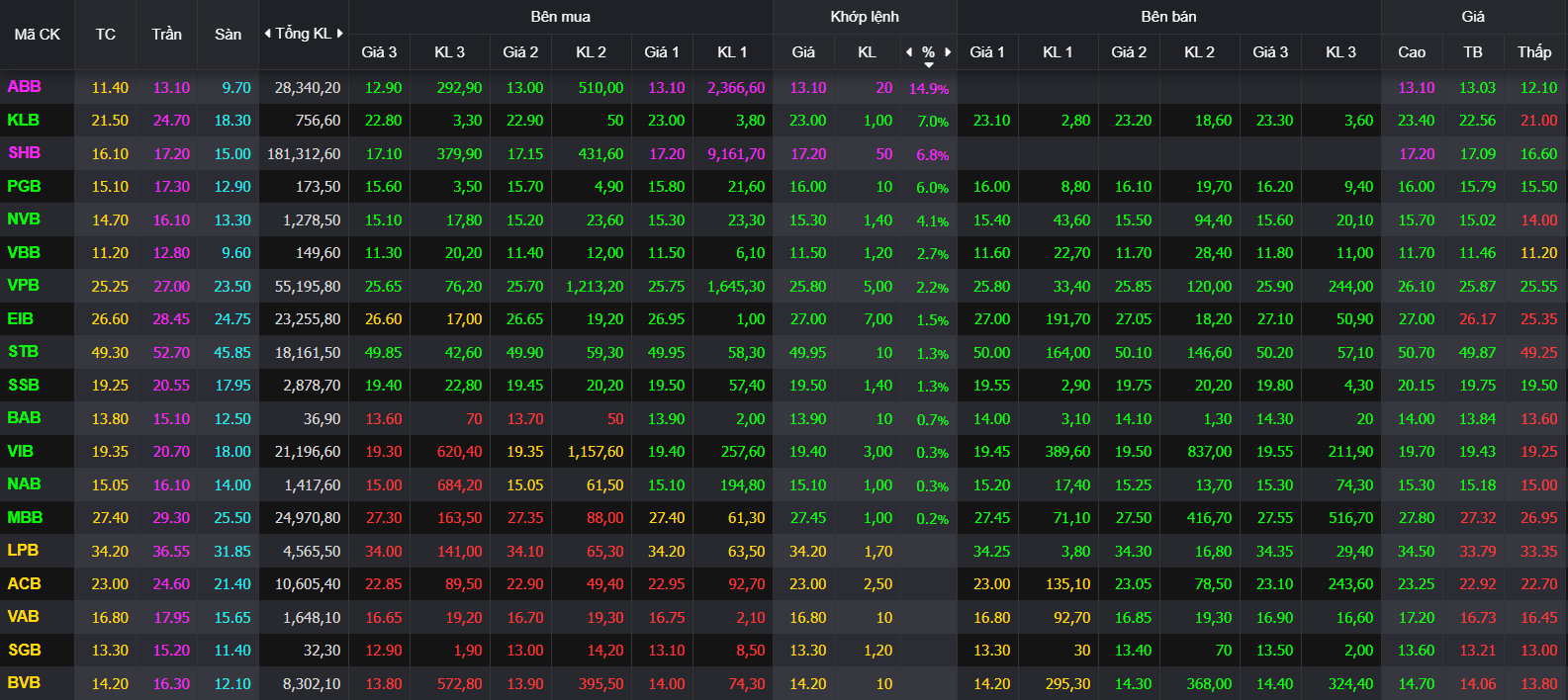Toggle the sort-descending triangle under % header
The width and height of the screenshot is (1568, 700).
(x=929, y=65)
